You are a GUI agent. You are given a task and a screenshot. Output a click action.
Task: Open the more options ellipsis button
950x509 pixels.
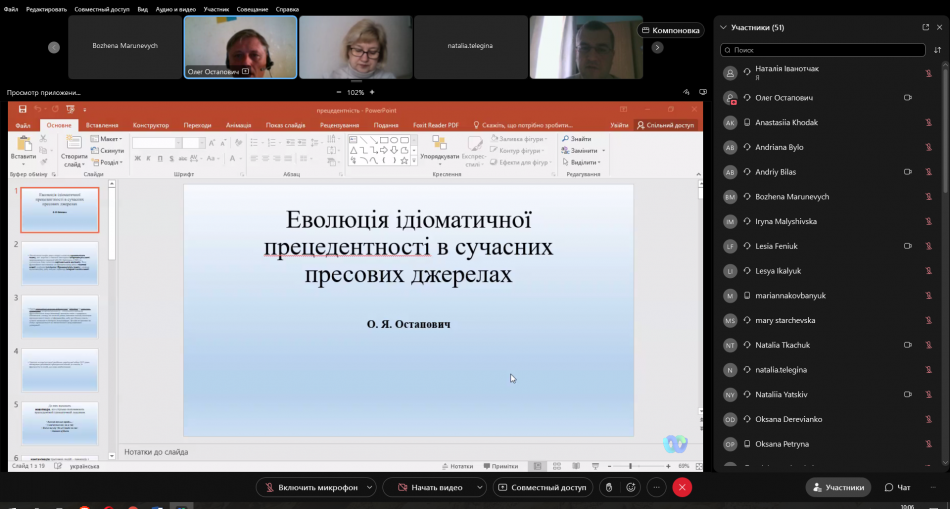click(656, 487)
